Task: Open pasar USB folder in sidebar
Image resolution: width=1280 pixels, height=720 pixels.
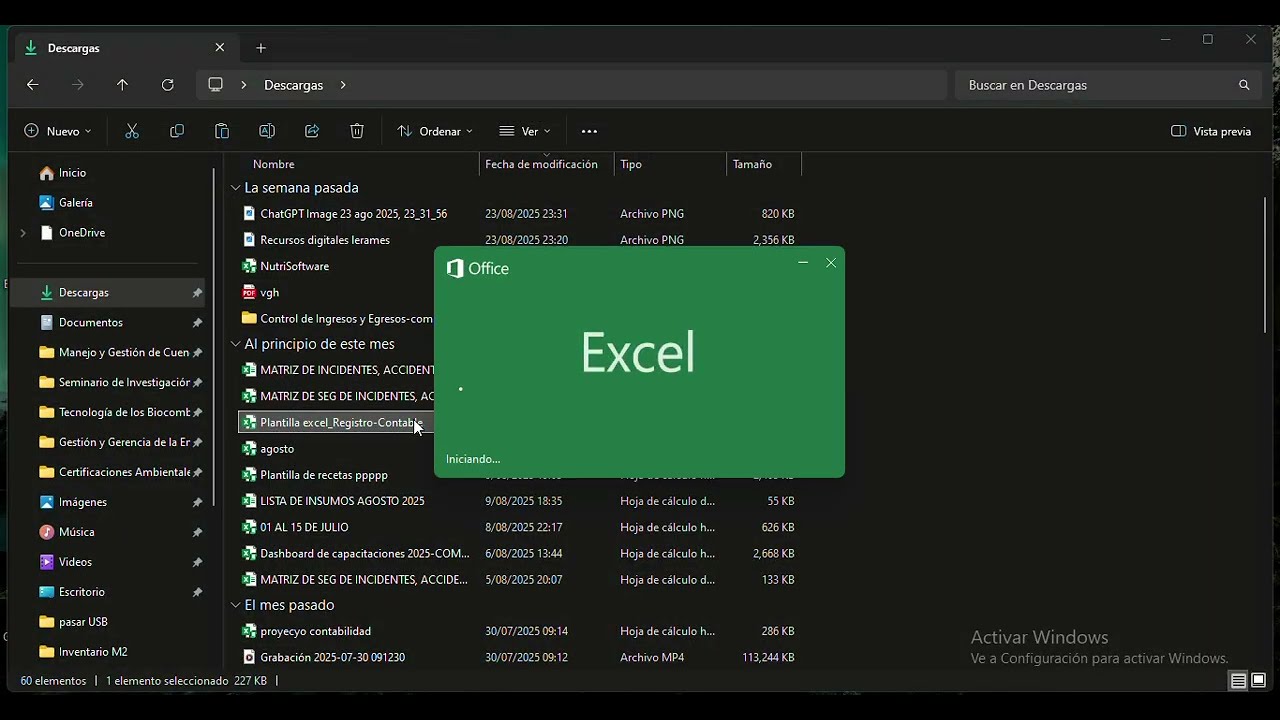Action: [x=83, y=622]
